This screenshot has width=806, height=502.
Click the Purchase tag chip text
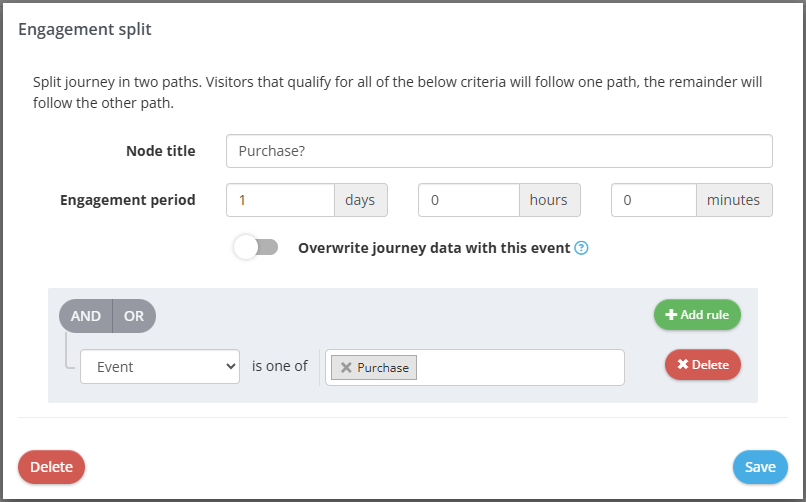[x=383, y=368]
